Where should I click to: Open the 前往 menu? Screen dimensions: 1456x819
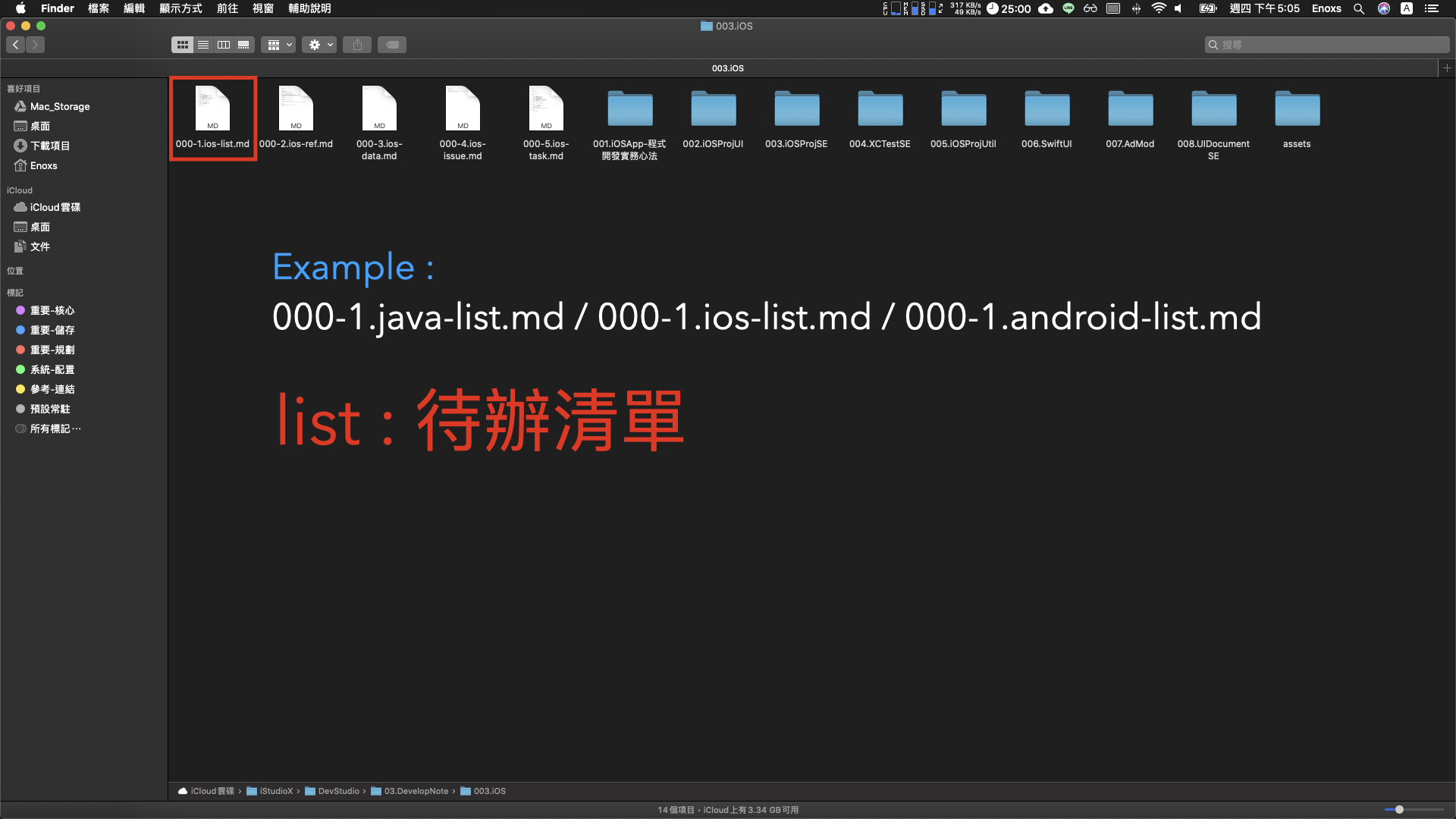[x=227, y=8]
